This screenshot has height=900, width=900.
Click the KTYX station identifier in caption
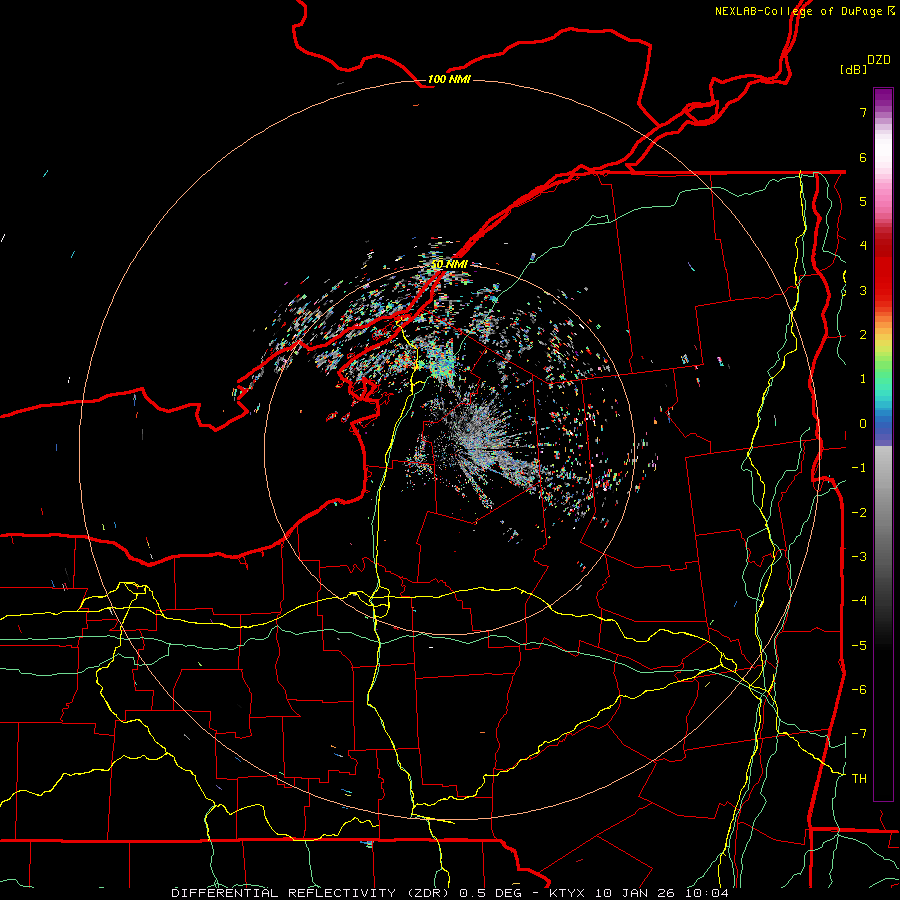(567, 893)
